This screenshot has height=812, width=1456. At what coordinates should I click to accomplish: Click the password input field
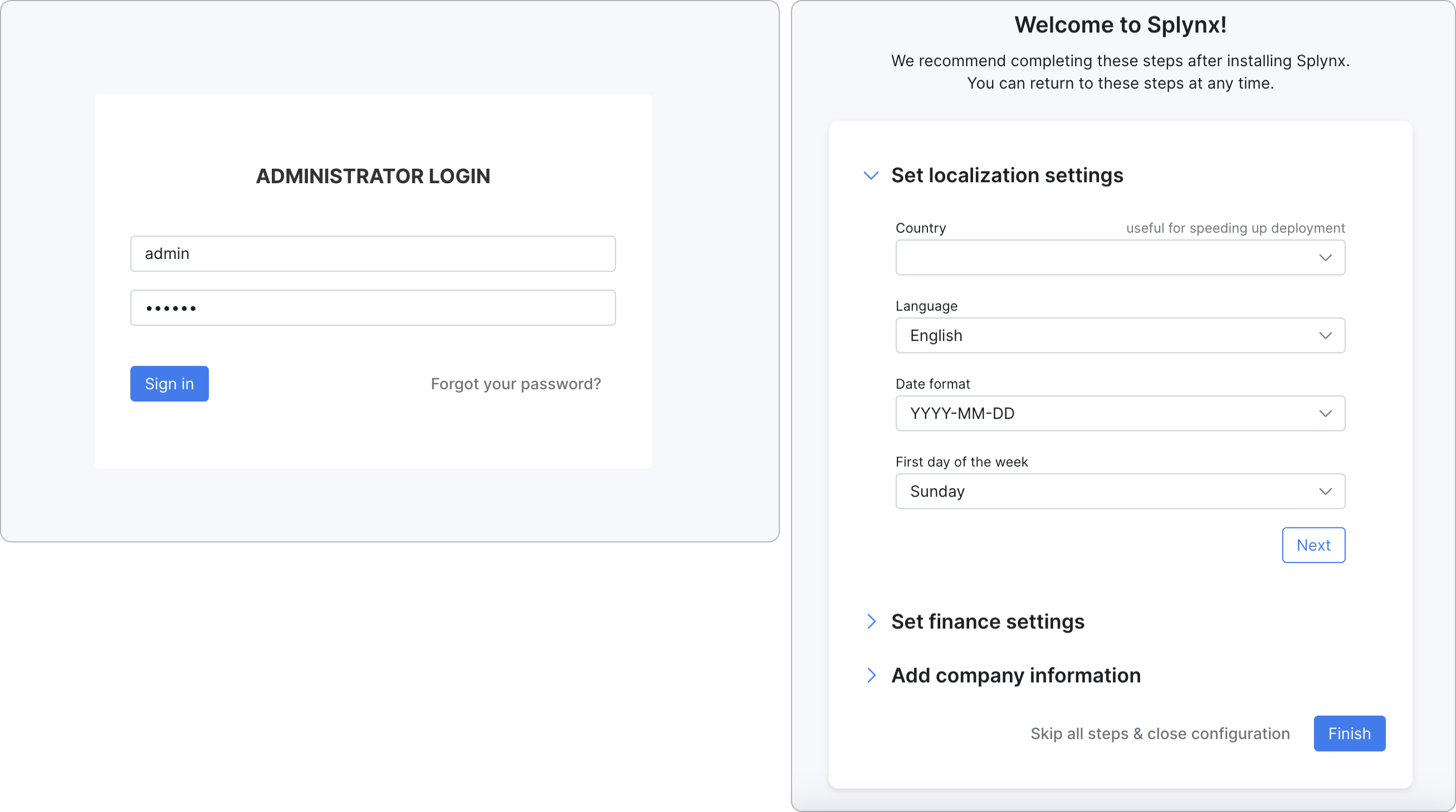[373, 308]
